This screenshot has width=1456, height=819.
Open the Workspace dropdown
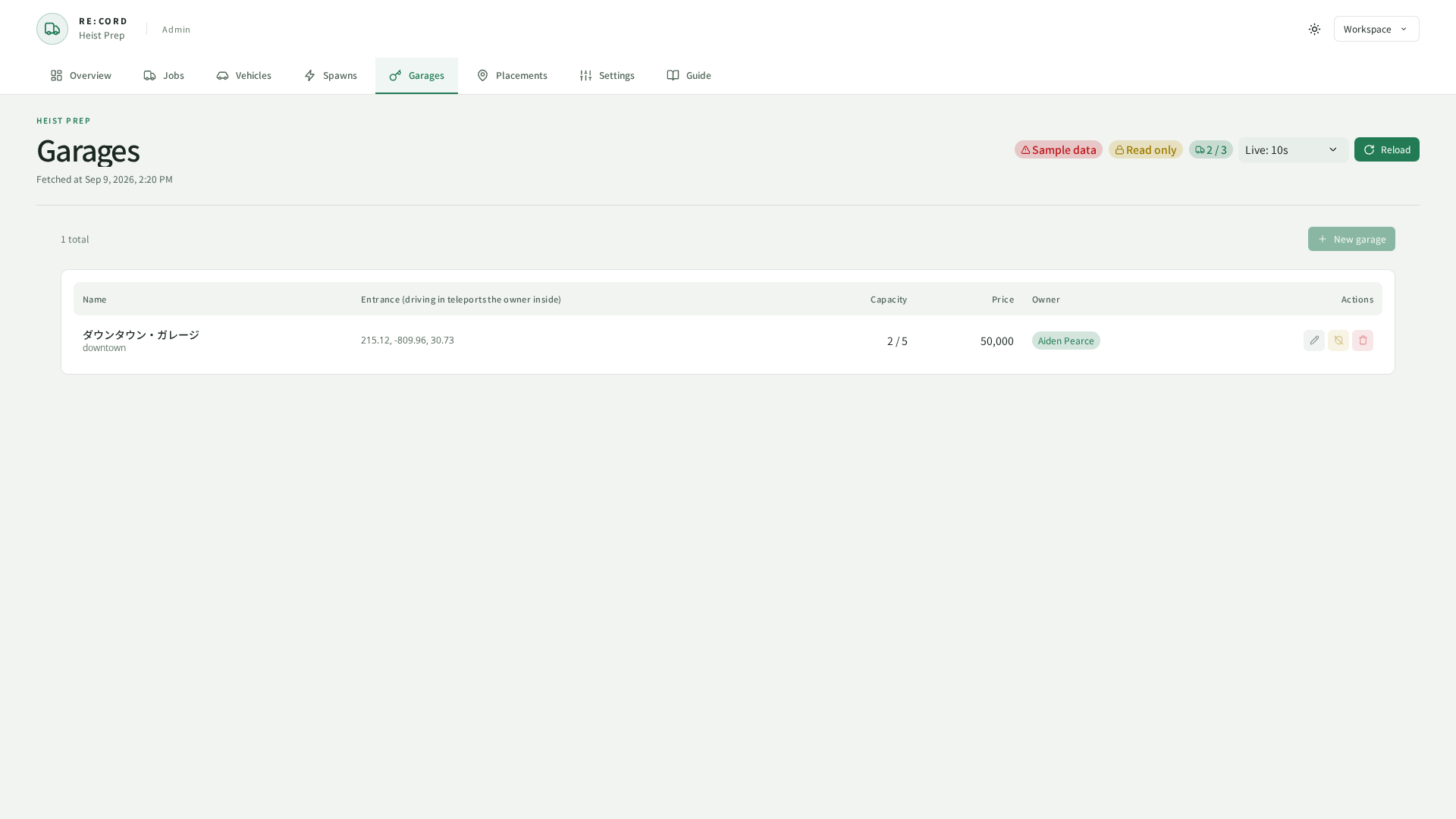[1376, 29]
